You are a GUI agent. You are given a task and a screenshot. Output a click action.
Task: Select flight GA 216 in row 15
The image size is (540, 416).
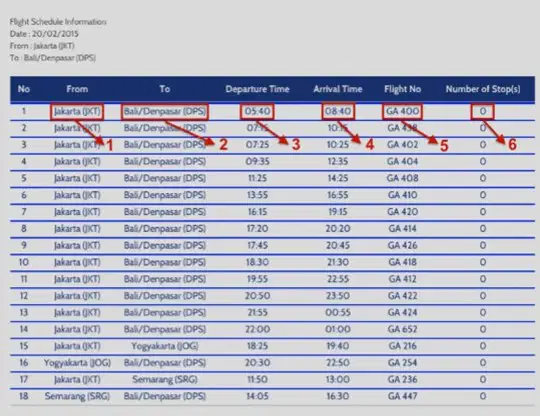[x=402, y=346]
